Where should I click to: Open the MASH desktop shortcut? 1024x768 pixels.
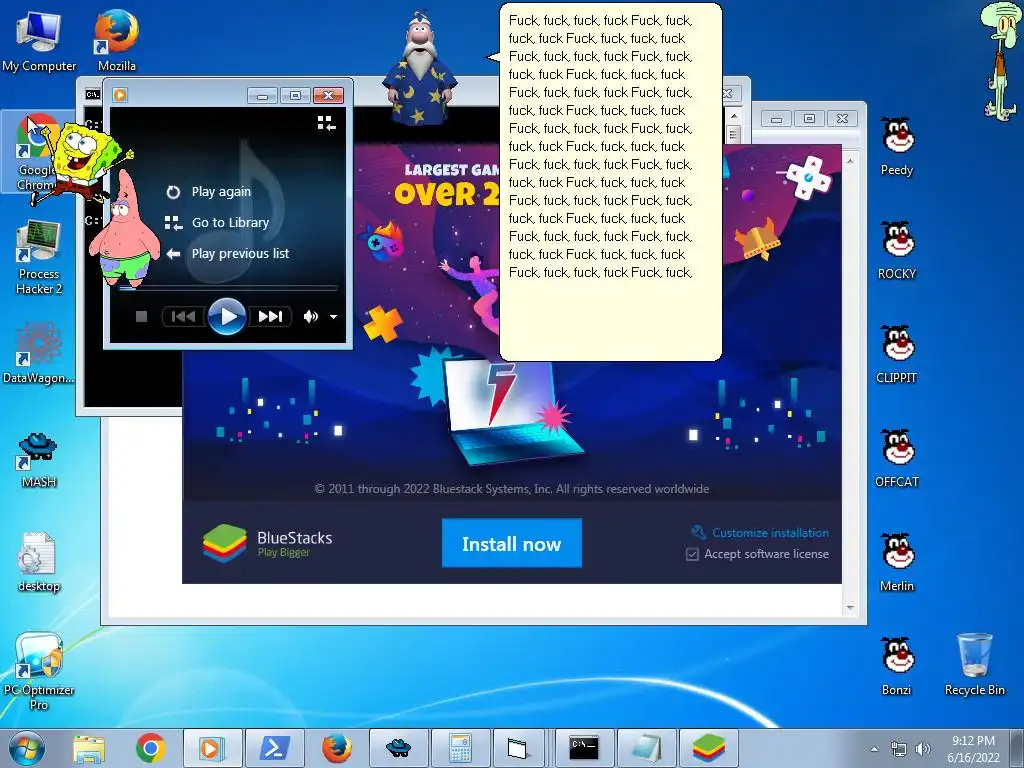[39, 460]
